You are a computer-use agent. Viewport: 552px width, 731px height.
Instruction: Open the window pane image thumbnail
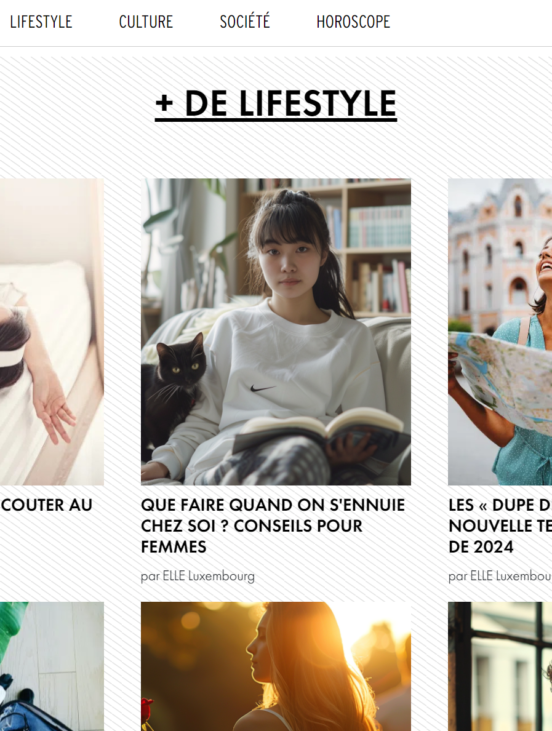500,666
